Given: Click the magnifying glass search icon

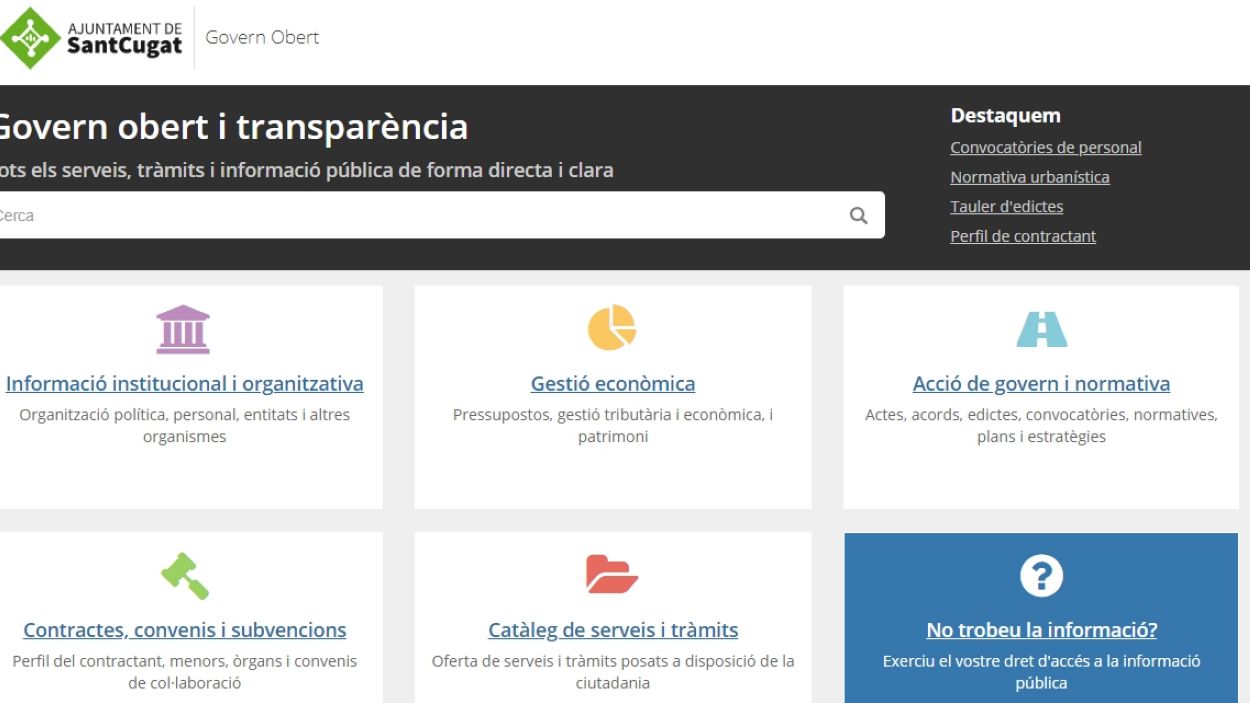Looking at the screenshot, I should [x=858, y=215].
